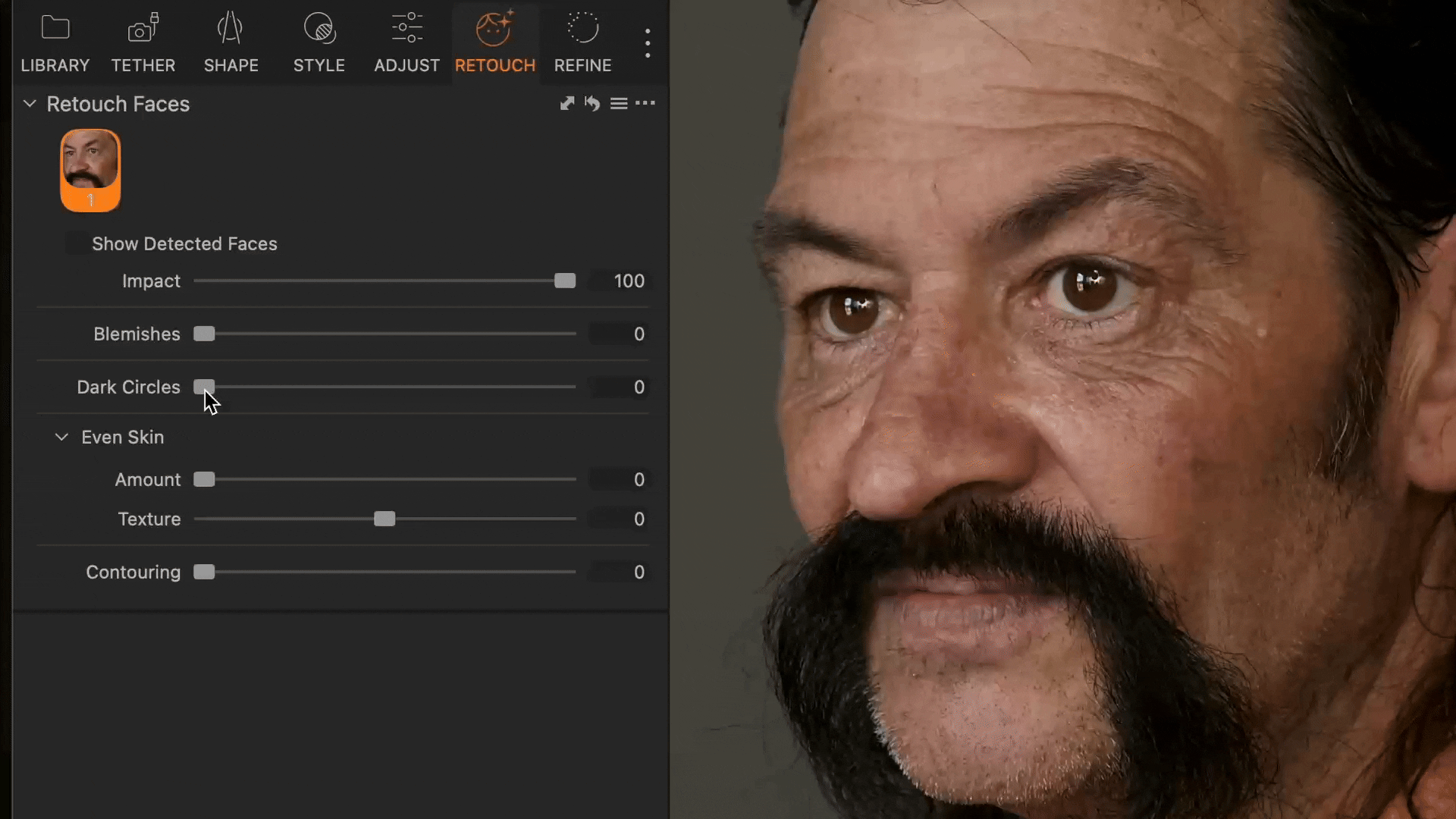Screen dimensions: 1456x819
Task: Reset the Retouch Faces tool
Action: tap(592, 103)
